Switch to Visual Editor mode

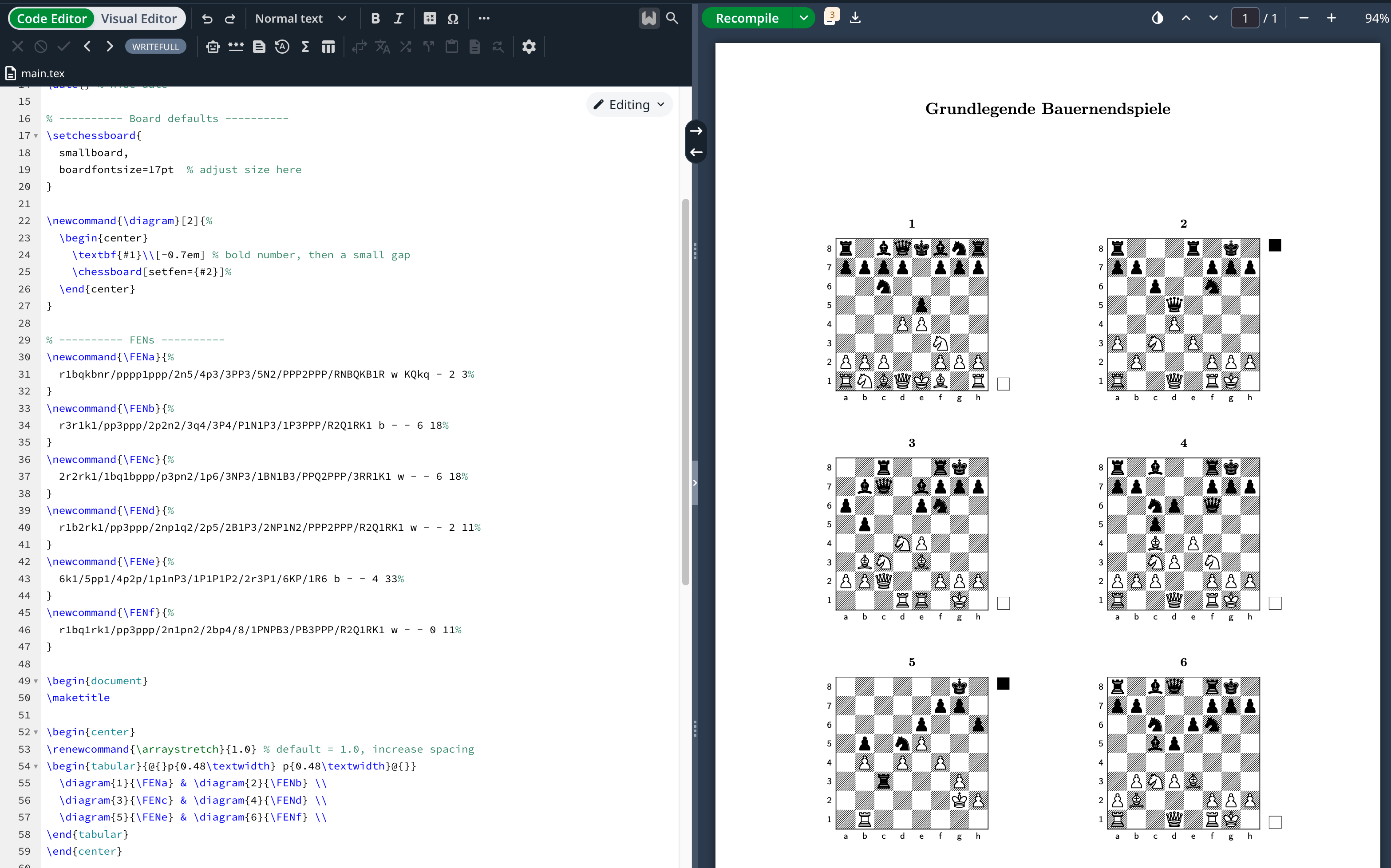(139, 18)
